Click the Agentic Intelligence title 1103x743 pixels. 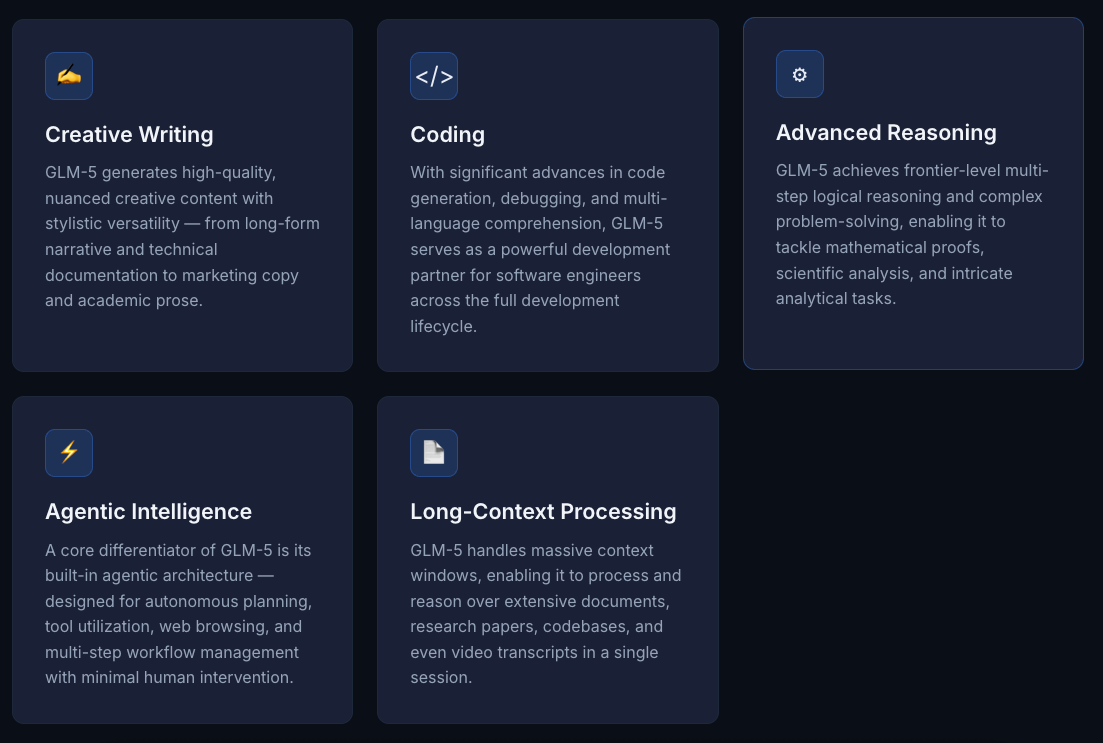pyautogui.click(x=148, y=512)
